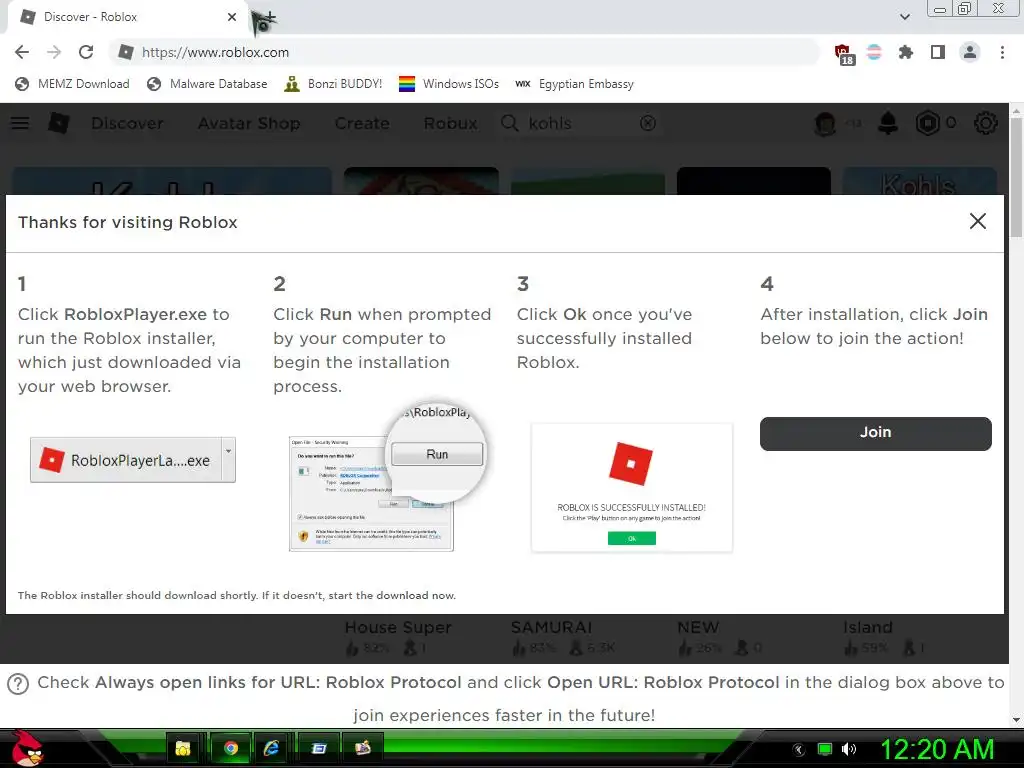
Task: Open the green monitor tray icon
Action: [x=825, y=749]
